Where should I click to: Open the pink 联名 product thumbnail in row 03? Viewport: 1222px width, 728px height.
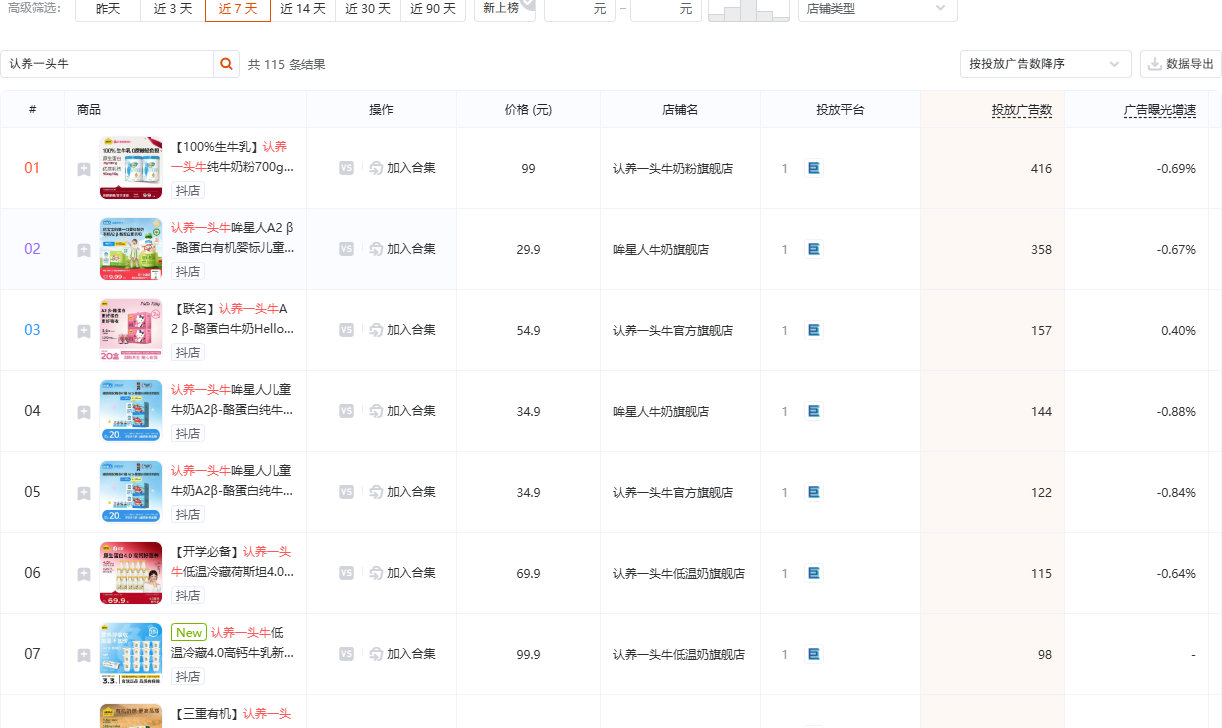pyautogui.click(x=131, y=330)
